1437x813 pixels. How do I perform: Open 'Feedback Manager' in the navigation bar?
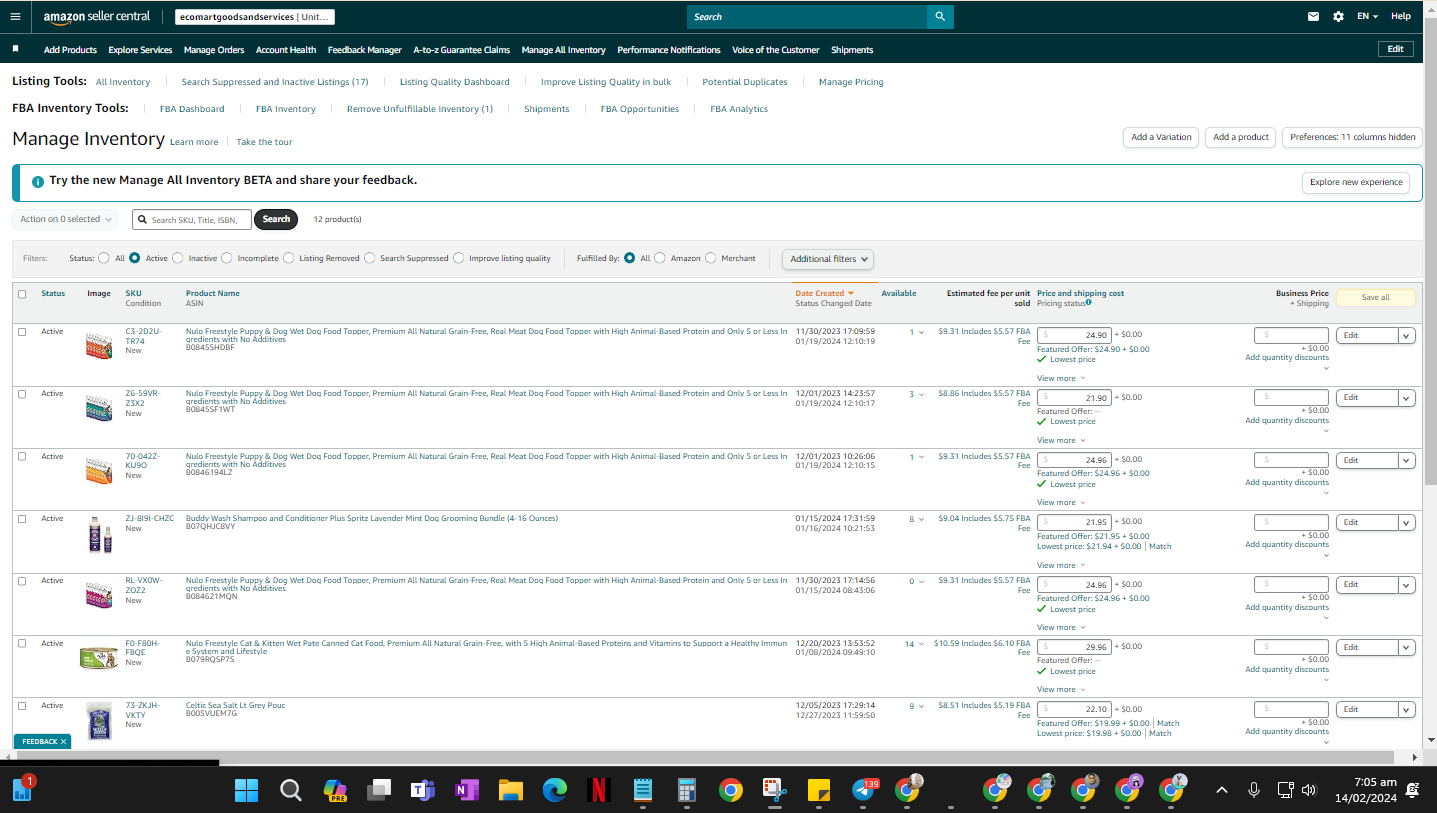[365, 50]
